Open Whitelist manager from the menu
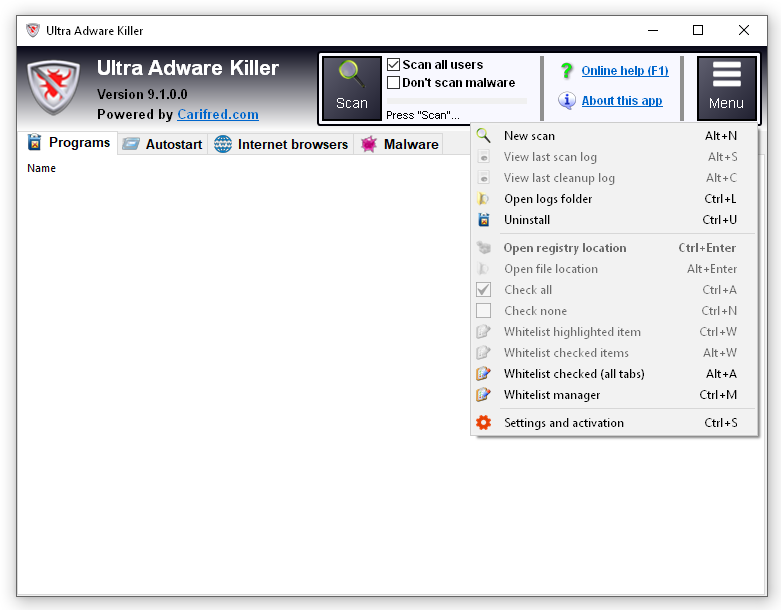 (x=614, y=394)
